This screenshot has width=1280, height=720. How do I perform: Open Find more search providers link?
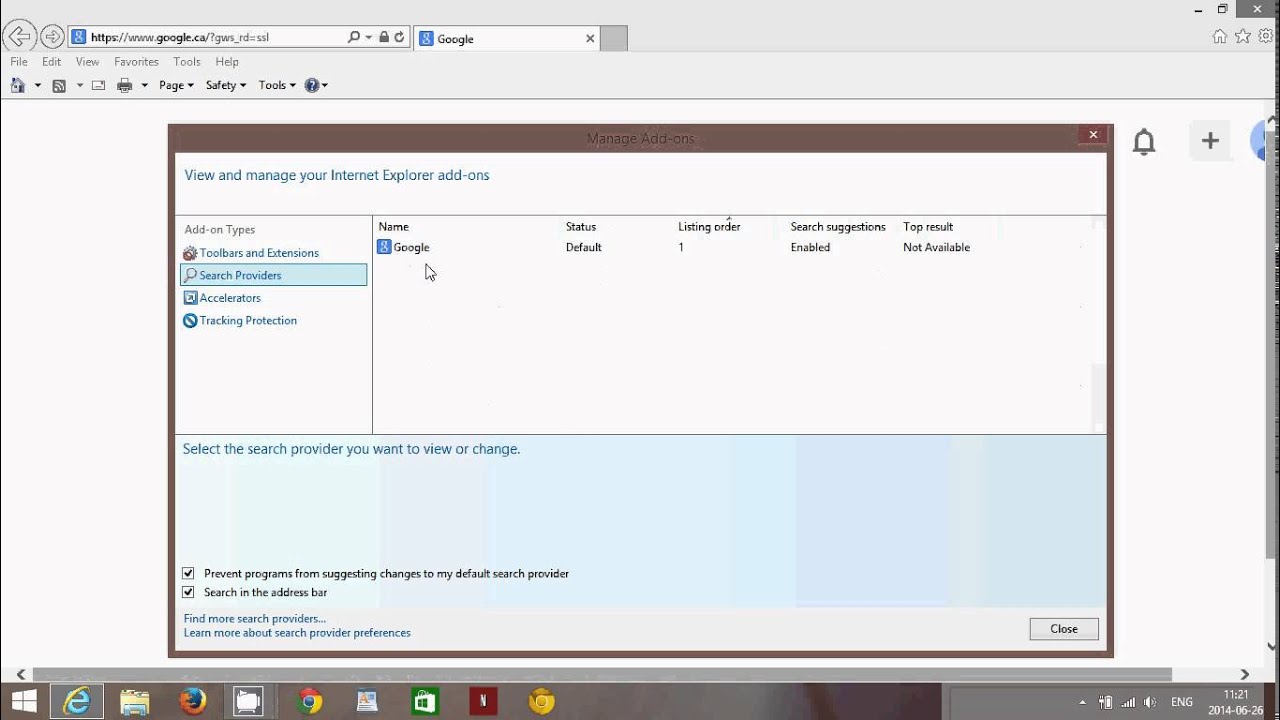(255, 619)
